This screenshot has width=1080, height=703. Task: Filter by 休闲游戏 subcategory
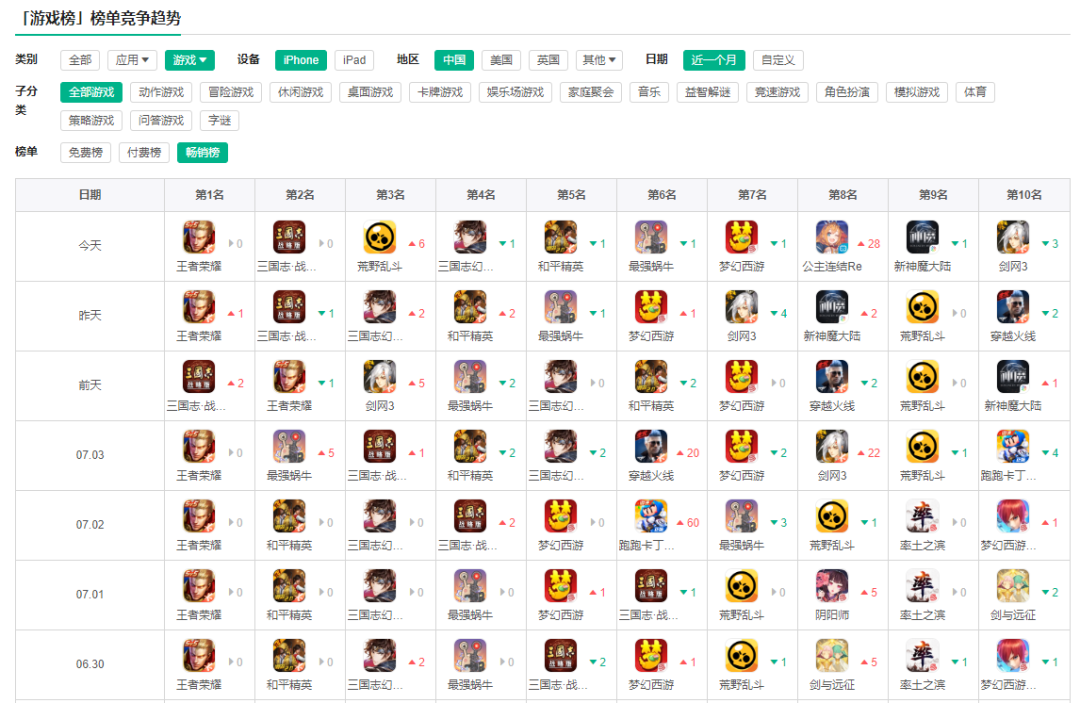[x=300, y=92]
